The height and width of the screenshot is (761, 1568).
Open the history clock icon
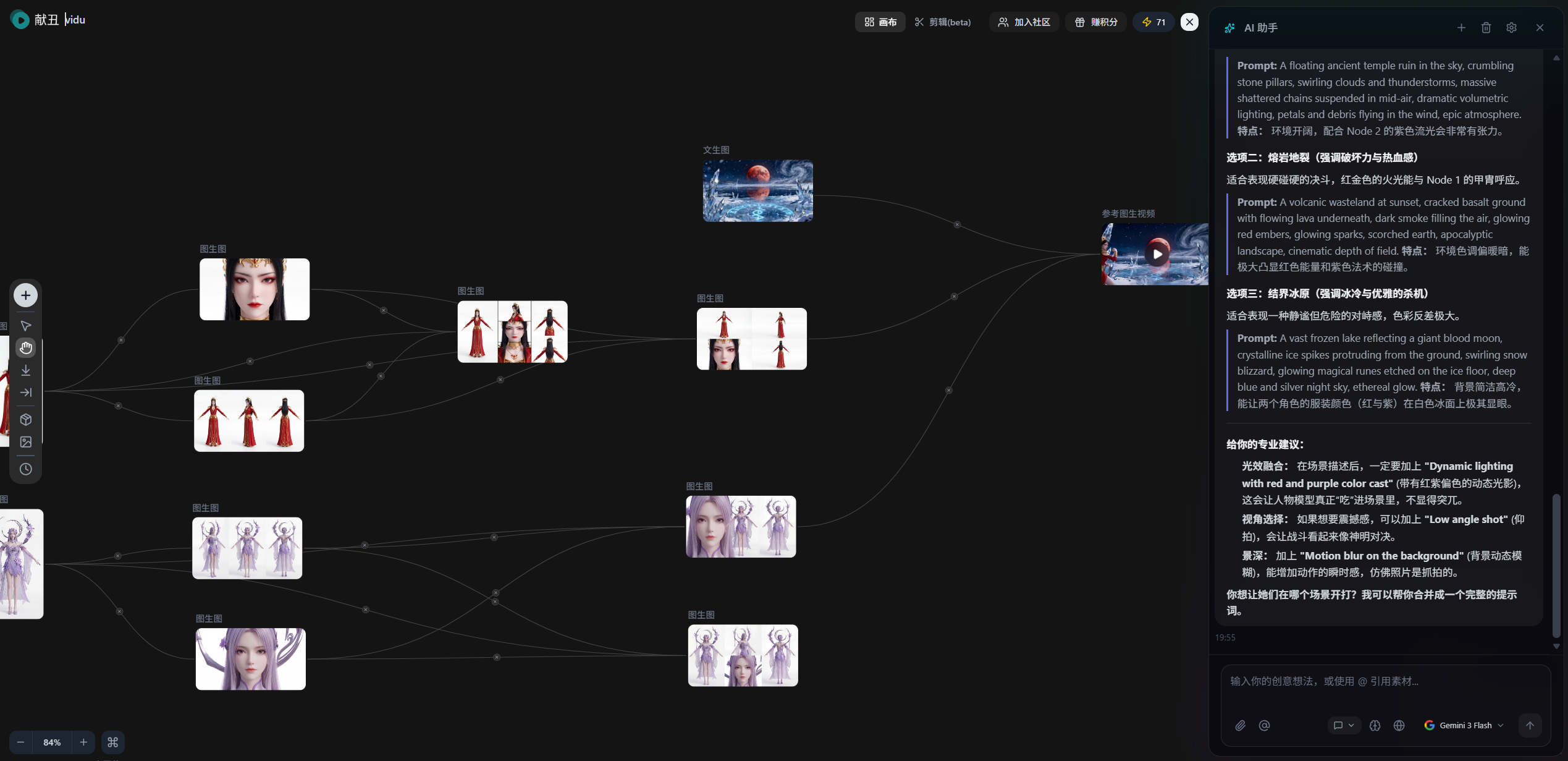click(x=26, y=469)
